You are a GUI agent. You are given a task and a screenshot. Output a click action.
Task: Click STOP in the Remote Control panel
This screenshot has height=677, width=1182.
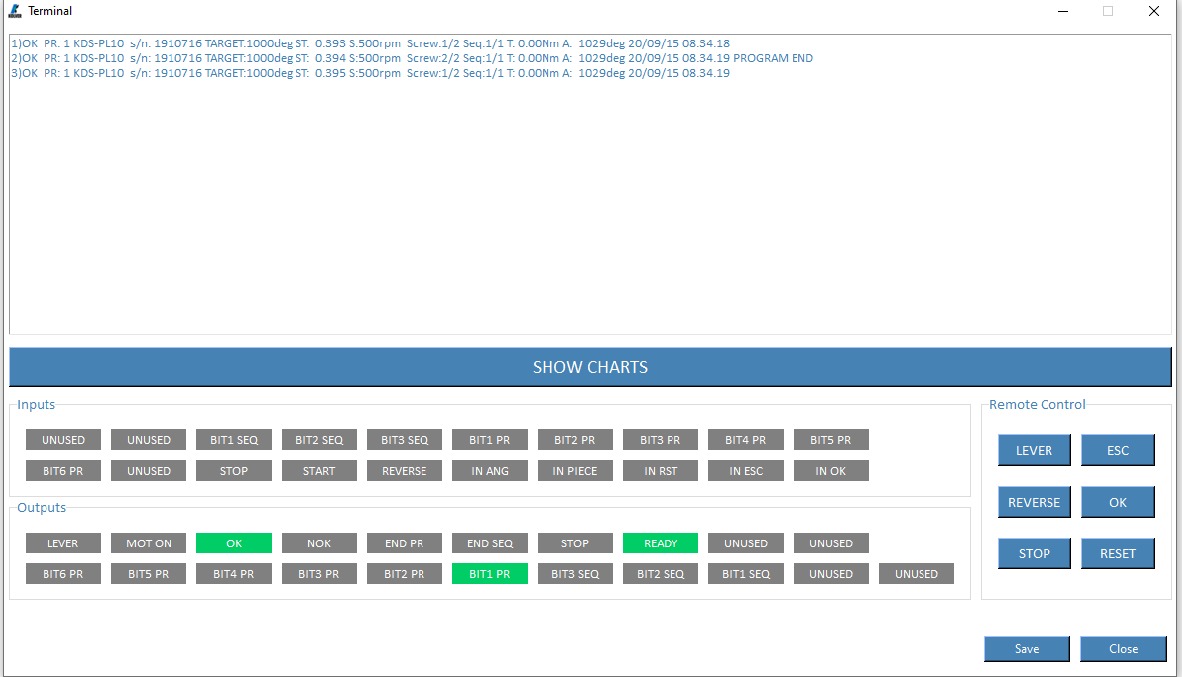click(x=1034, y=553)
